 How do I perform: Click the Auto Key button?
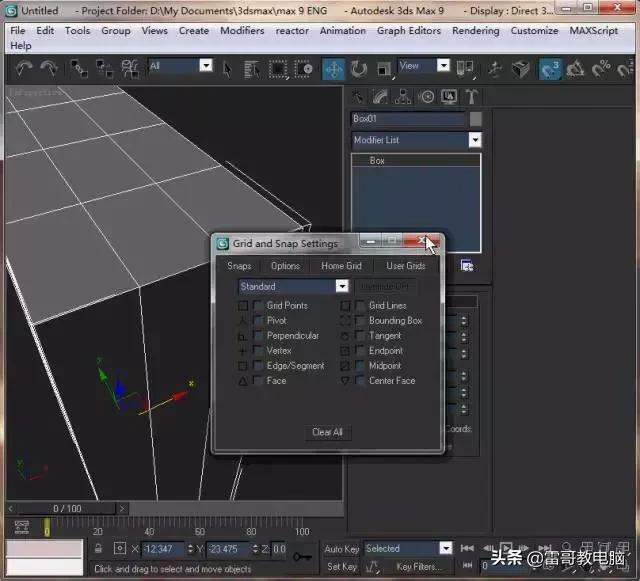click(x=342, y=549)
